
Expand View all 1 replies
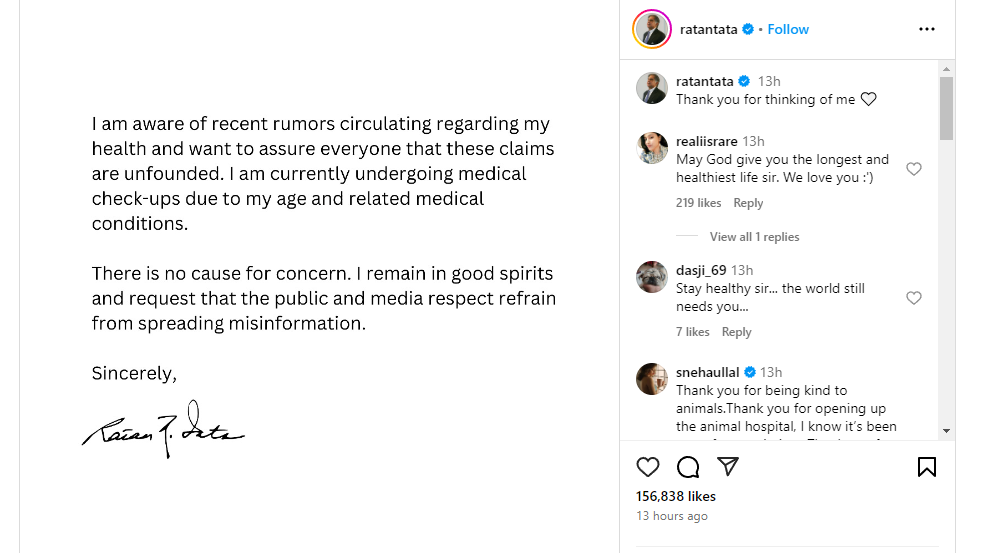(754, 237)
